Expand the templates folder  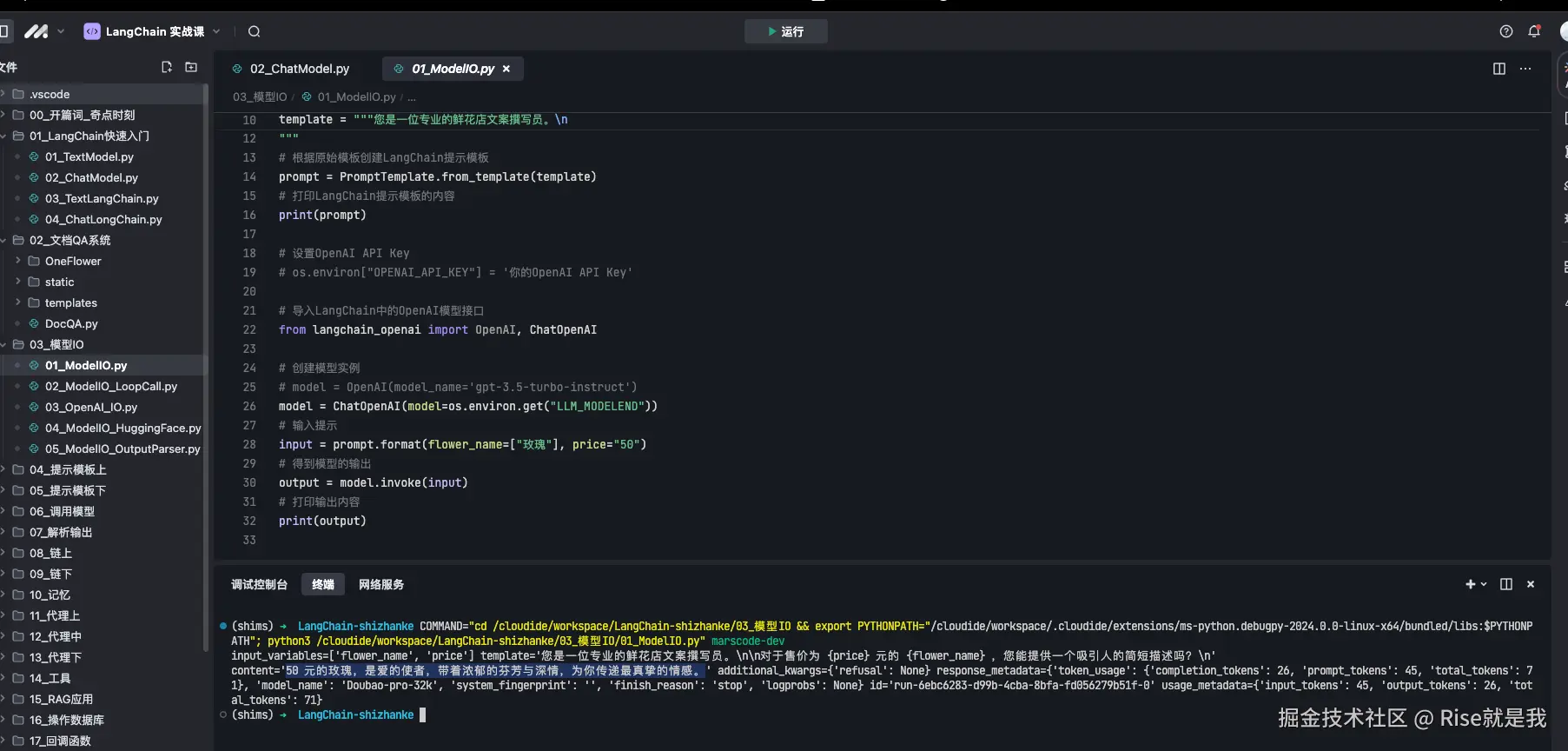(x=70, y=302)
